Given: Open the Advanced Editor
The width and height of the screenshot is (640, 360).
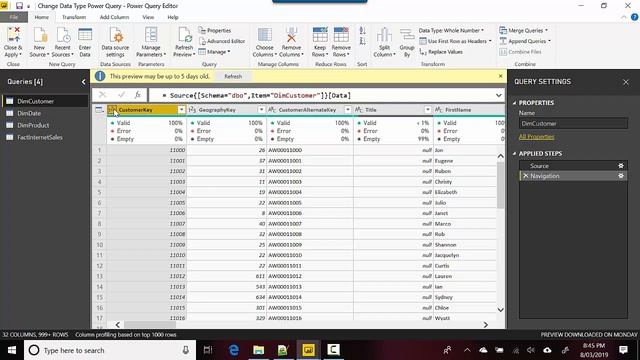Looking at the screenshot, I should 222,41.
